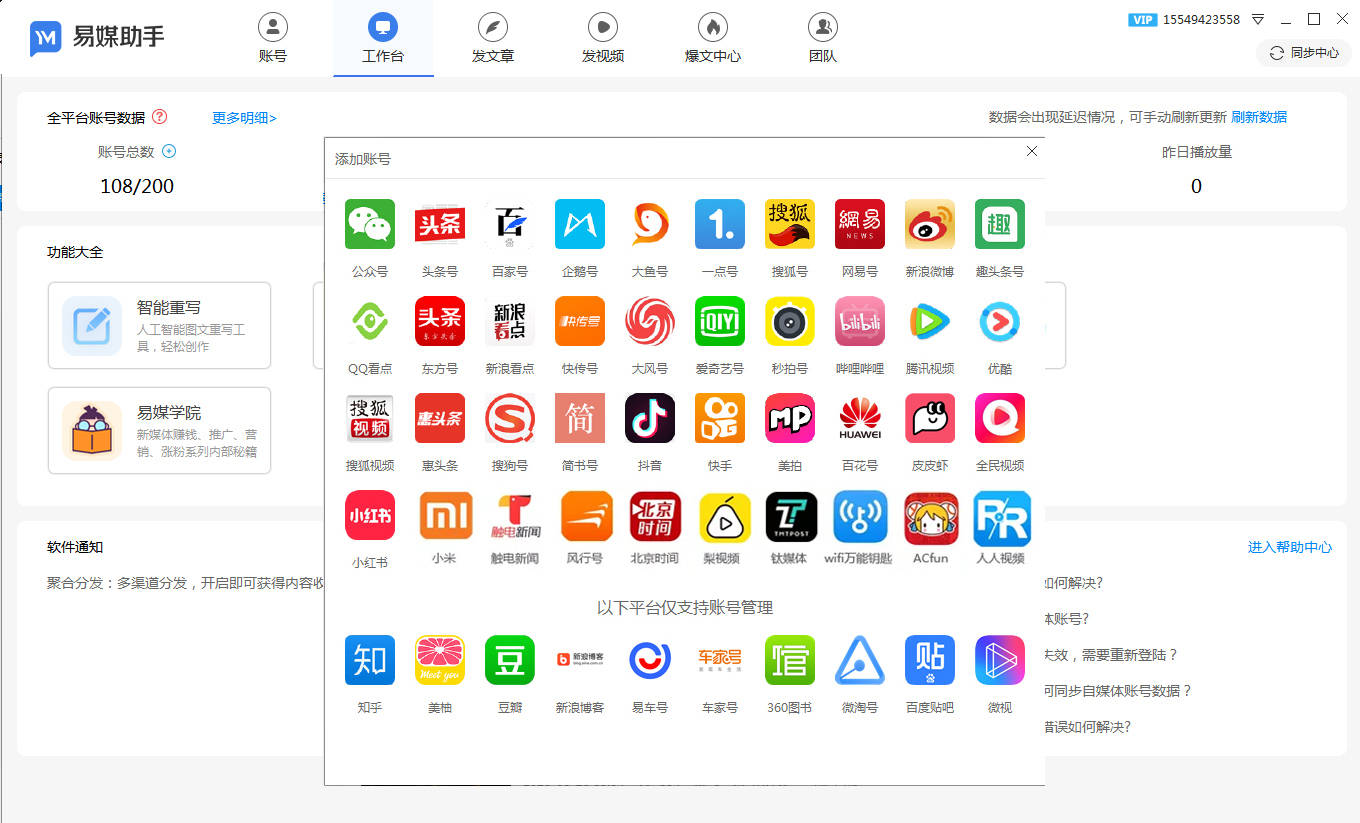The width and height of the screenshot is (1360, 823).
Task: Switch to the 团队 tab
Action: [823, 39]
